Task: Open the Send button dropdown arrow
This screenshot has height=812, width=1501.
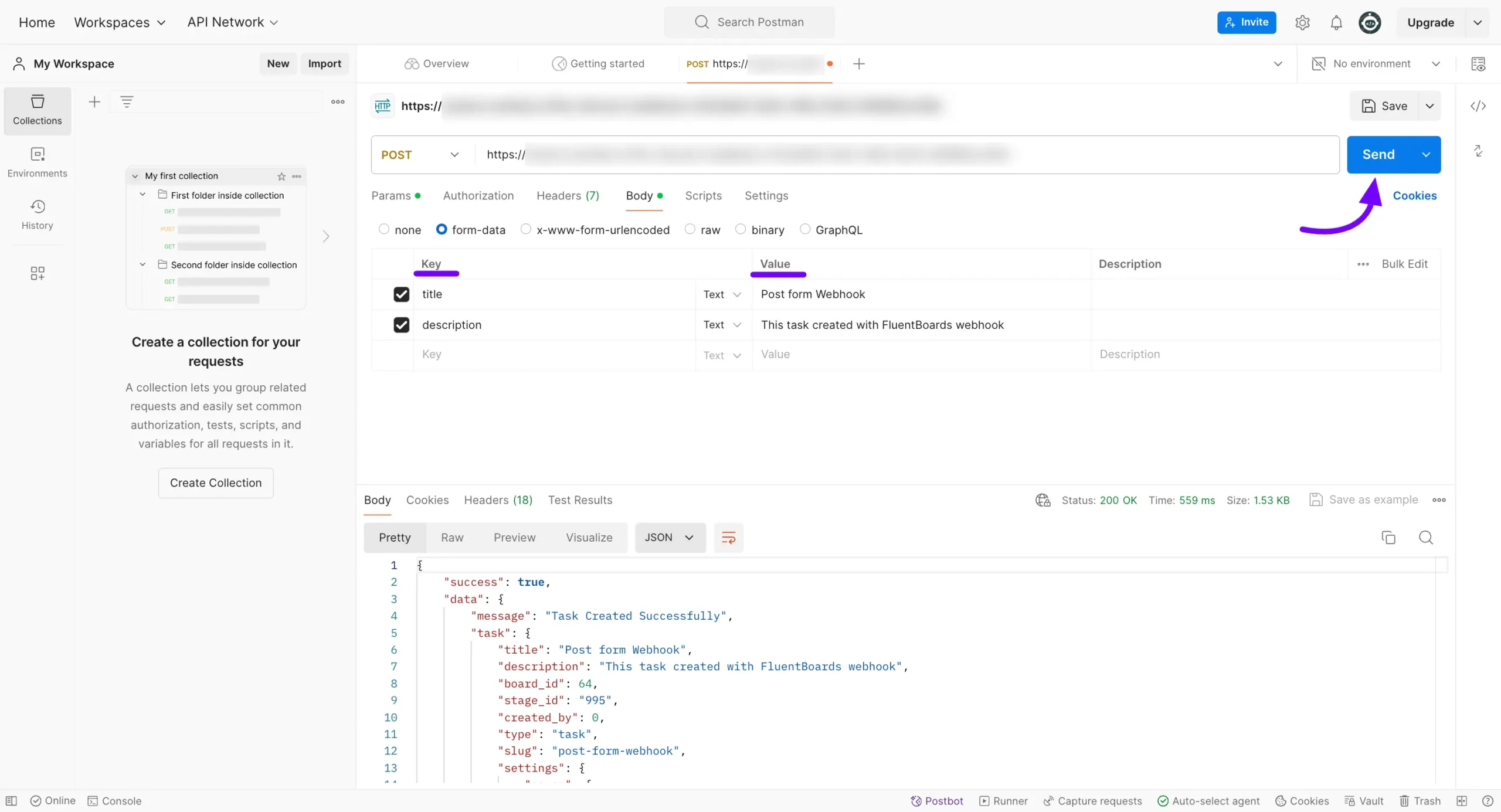Action: 1426,155
